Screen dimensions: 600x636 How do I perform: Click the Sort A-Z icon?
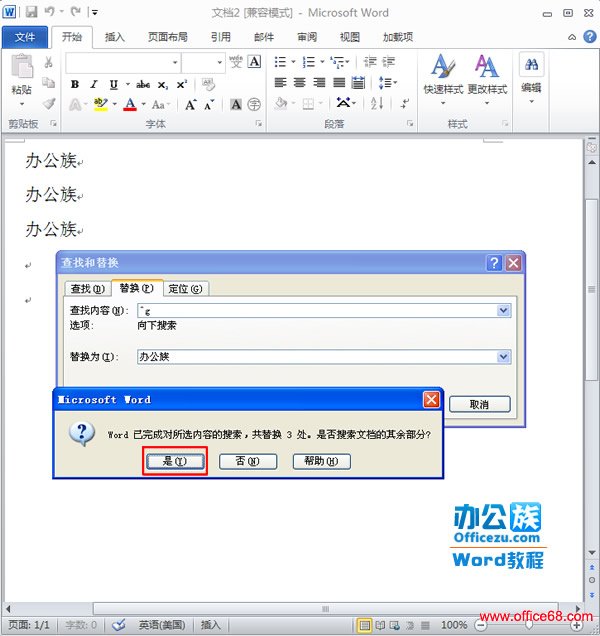(x=377, y=104)
